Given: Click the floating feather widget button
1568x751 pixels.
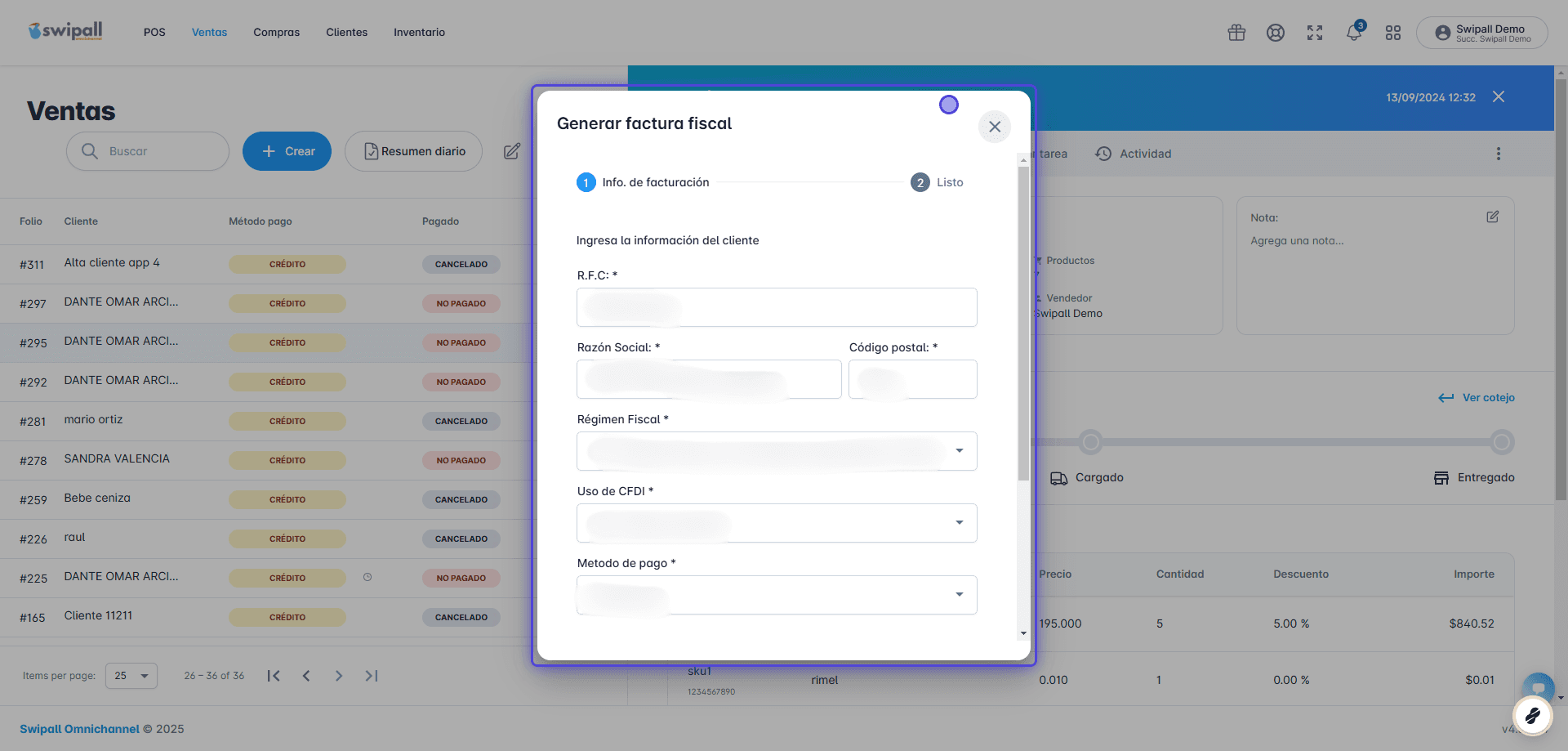Looking at the screenshot, I should (x=1532, y=717).
